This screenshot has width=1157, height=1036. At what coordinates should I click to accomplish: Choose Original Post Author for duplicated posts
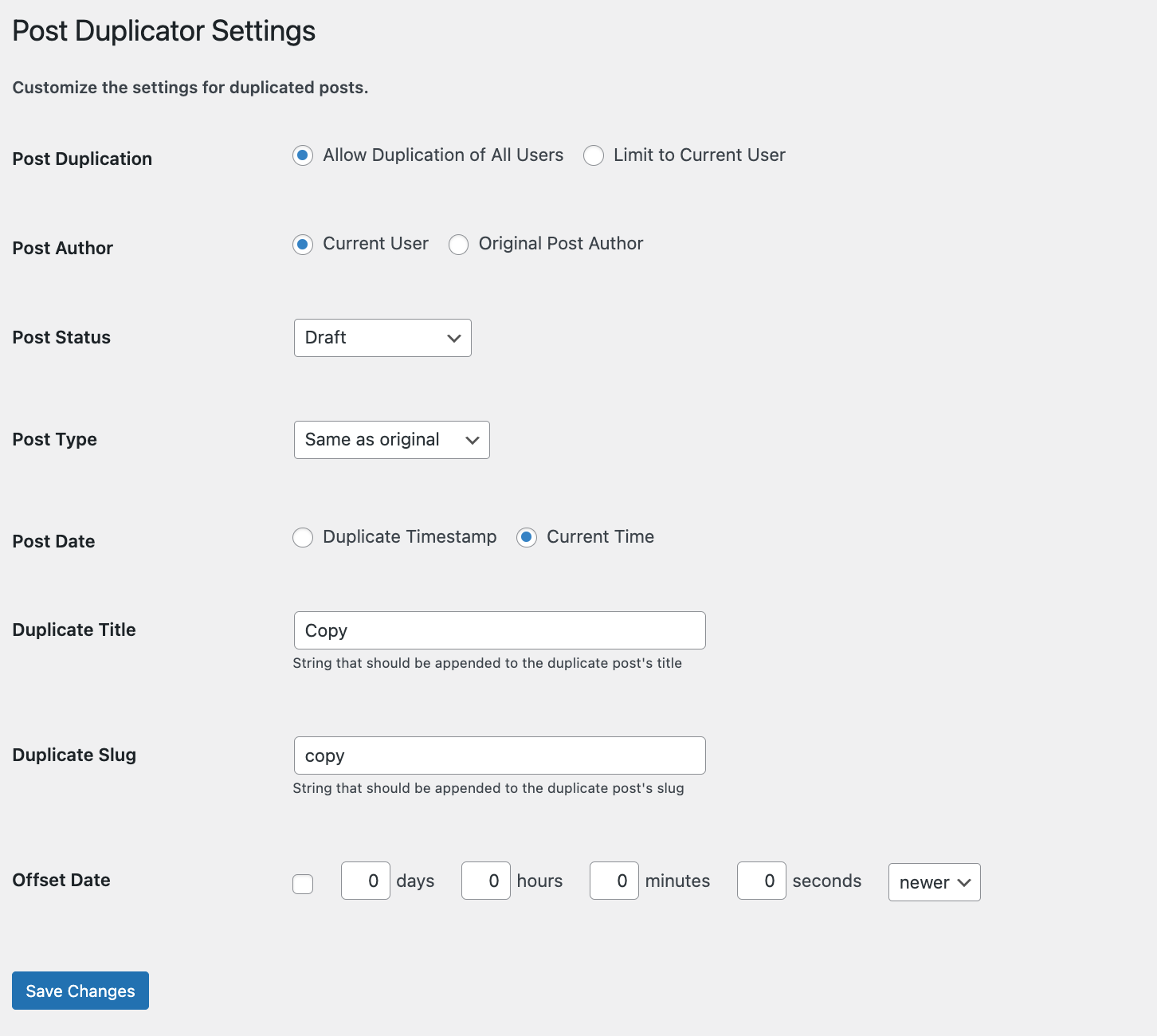(459, 245)
